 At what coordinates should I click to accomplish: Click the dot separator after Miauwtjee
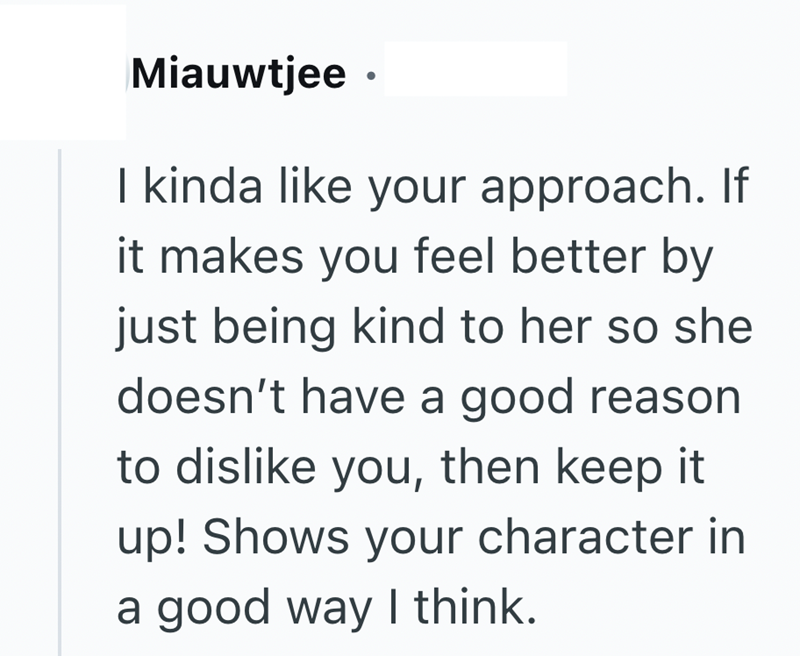(369, 75)
